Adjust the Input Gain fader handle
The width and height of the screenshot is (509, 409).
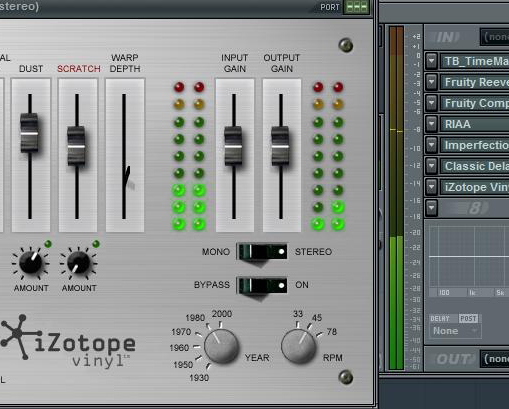(233, 146)
